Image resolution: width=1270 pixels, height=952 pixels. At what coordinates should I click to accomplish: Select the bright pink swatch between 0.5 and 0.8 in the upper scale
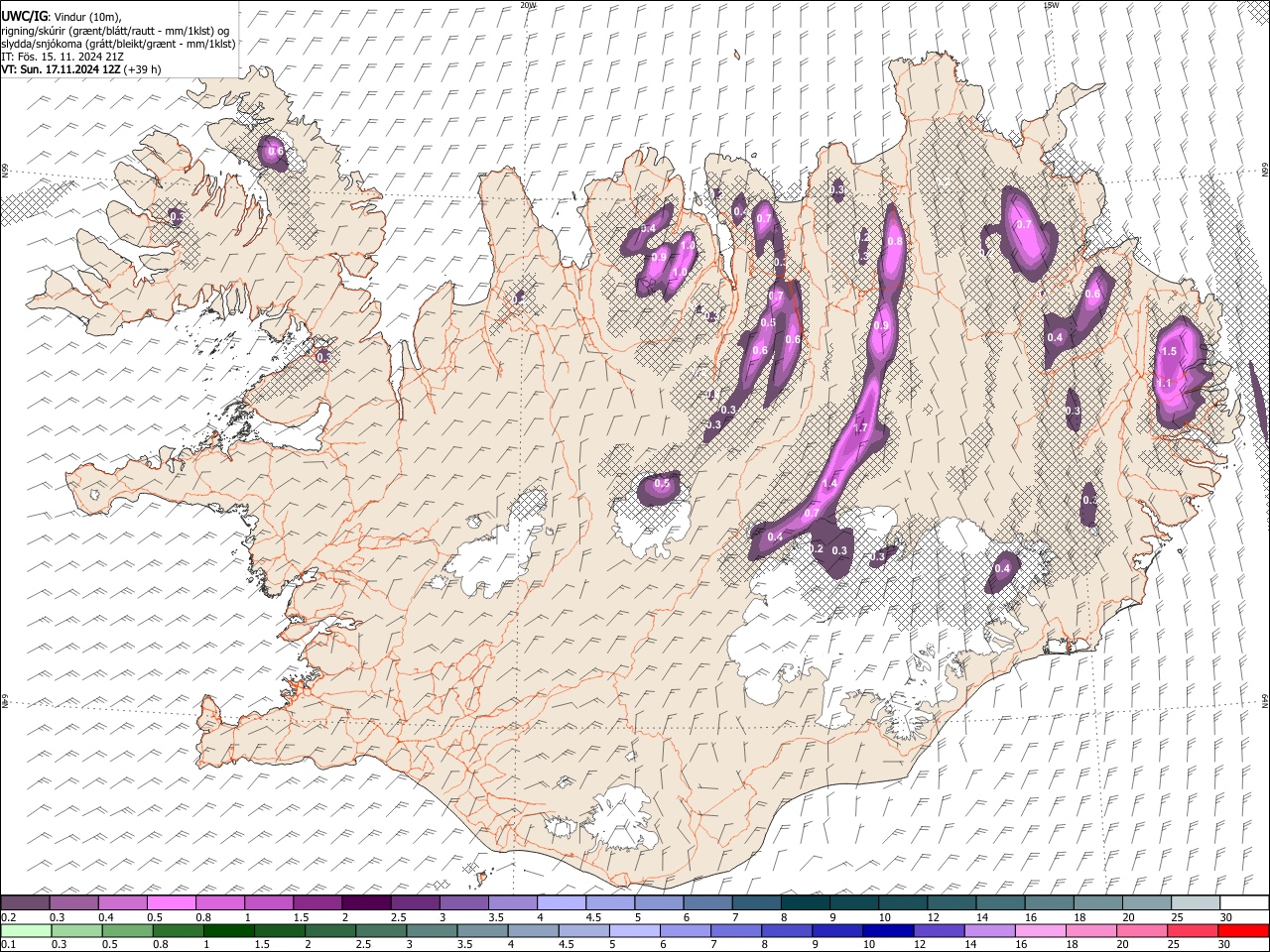pyautogui.click(x=171, y=902)
